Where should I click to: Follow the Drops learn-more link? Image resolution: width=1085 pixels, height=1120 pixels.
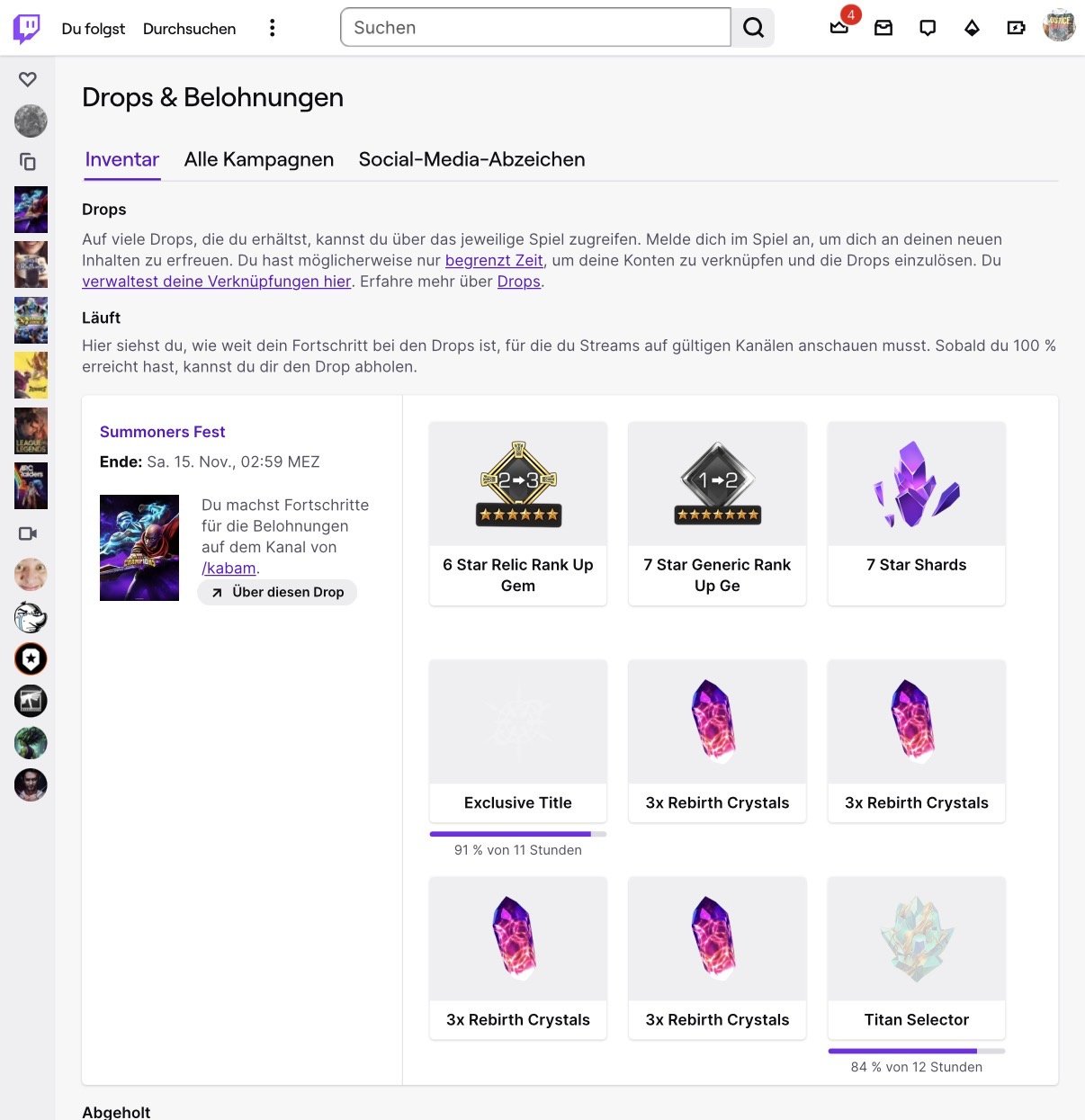point(519,281)
